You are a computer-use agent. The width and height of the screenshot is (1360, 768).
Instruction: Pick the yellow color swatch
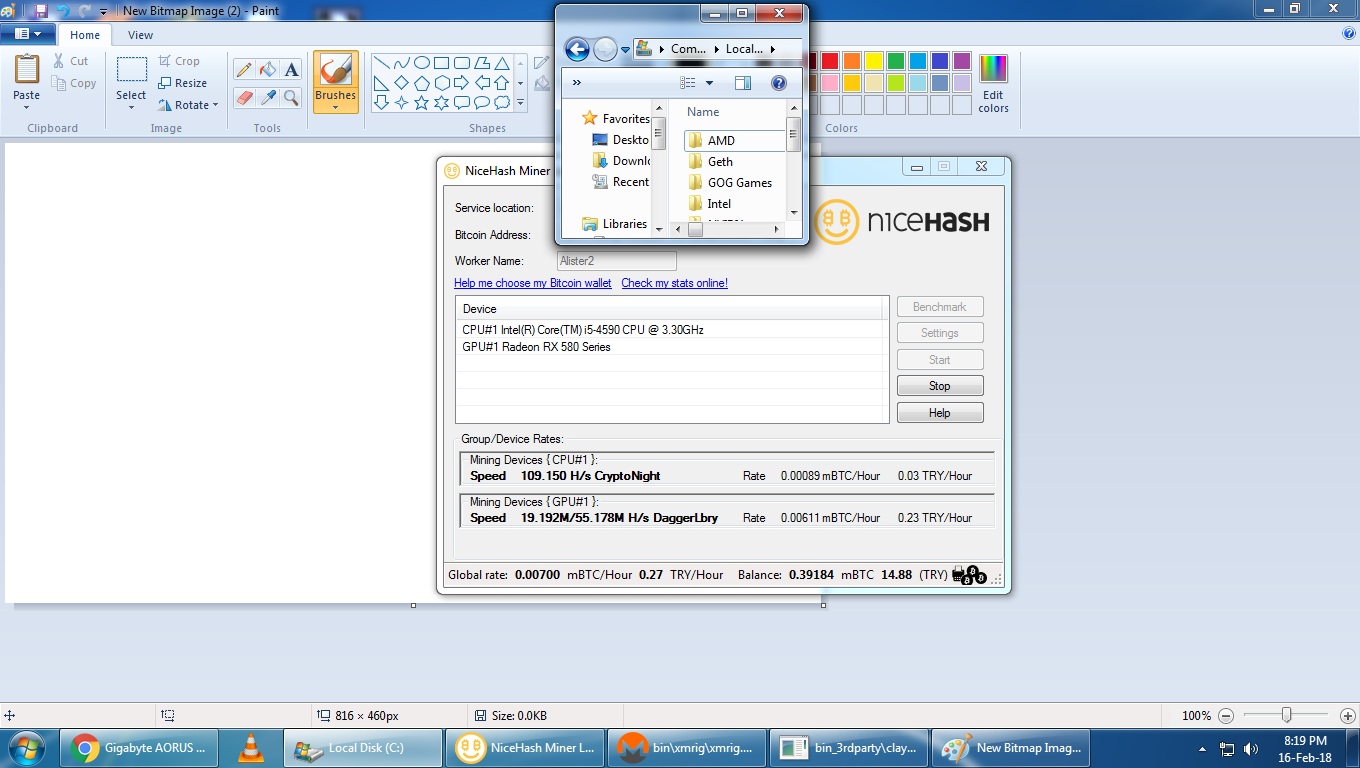(874, 61)
